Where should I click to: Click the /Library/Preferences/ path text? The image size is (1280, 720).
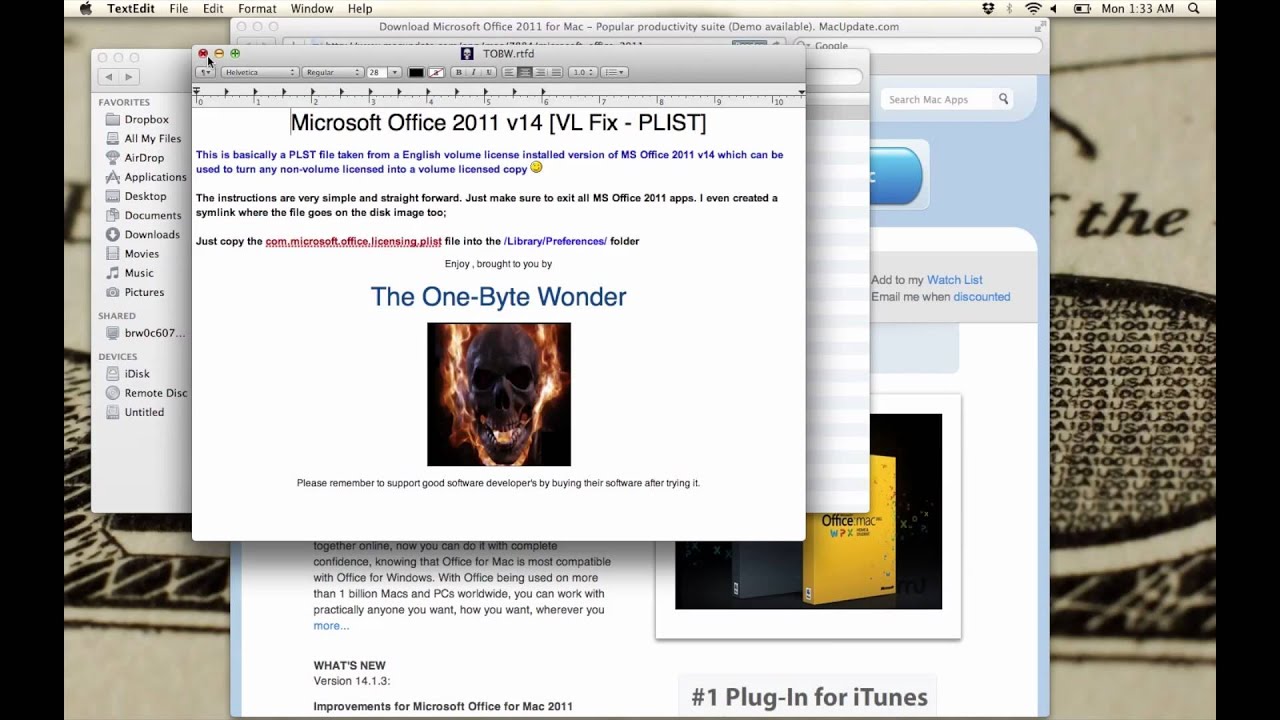pyautogui.click(x=555, y=241)
